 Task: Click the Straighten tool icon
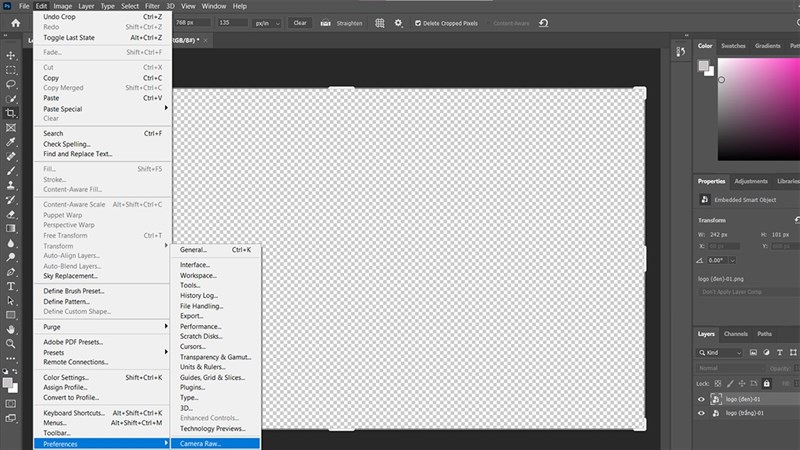[326, 23]
